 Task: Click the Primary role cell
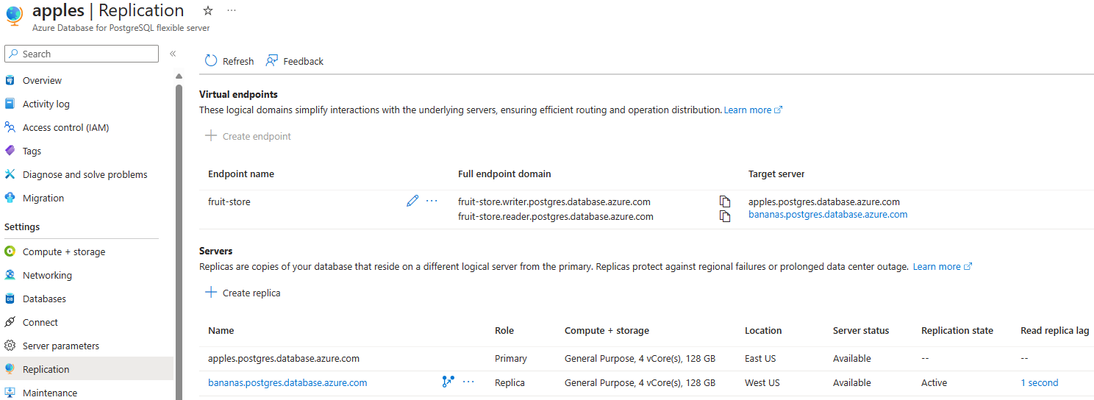(511, 359)
